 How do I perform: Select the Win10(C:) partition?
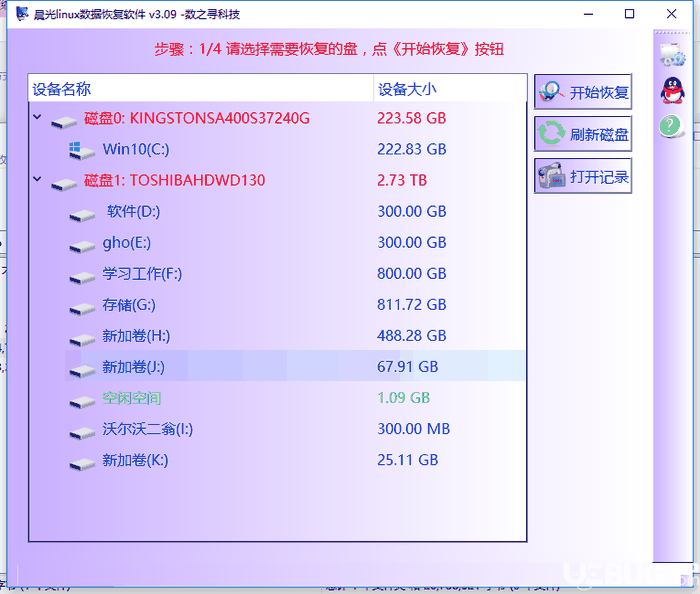(136, 149)
